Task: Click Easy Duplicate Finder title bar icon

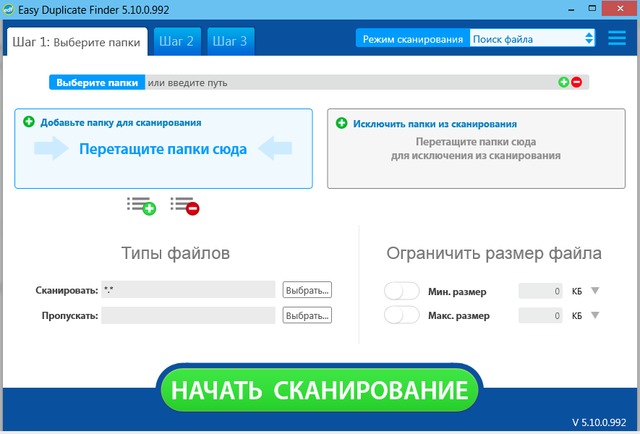Action: coord(10,10)
